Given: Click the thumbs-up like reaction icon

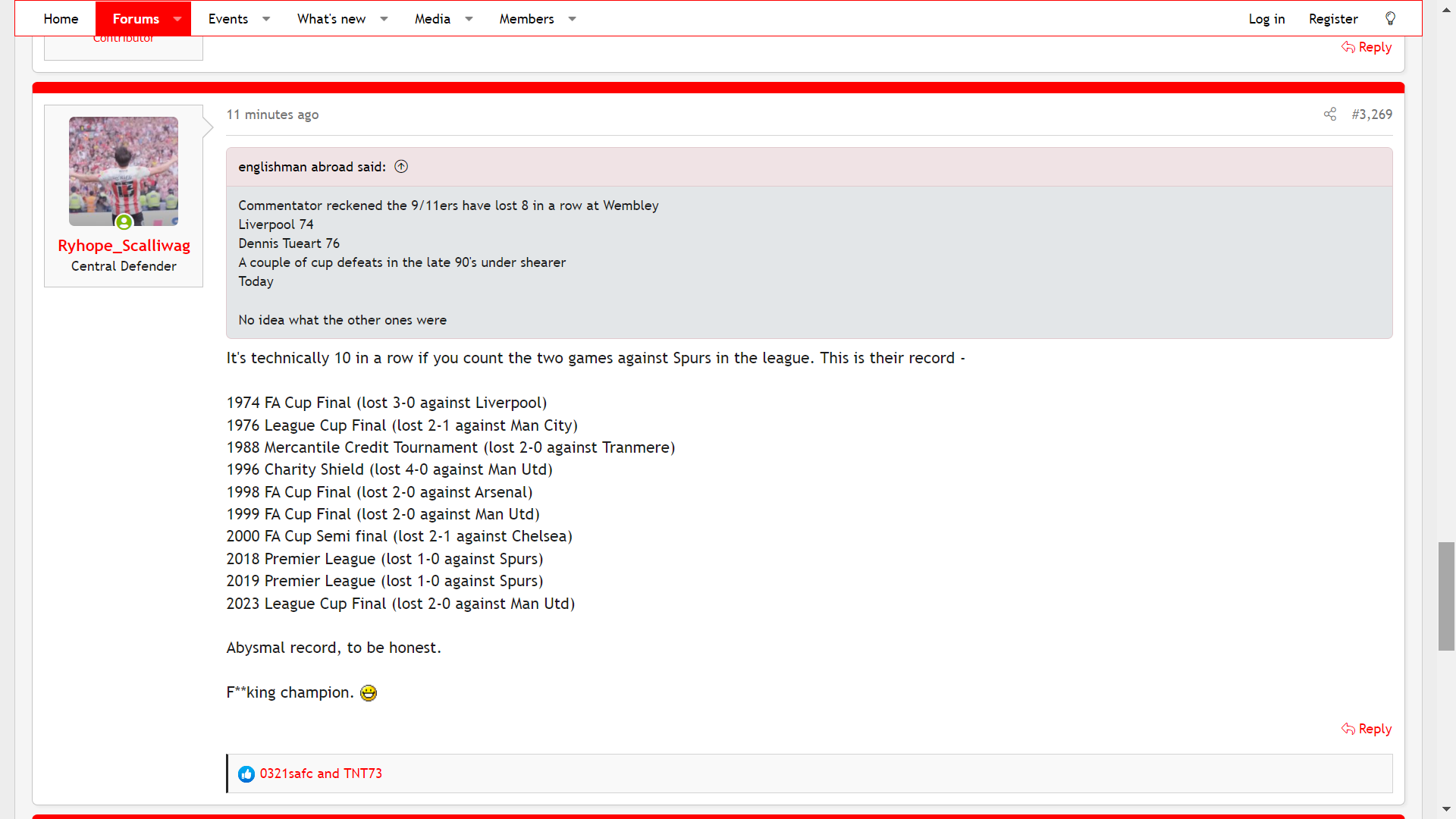Looking at the screenshot, I should click(246, 773).
